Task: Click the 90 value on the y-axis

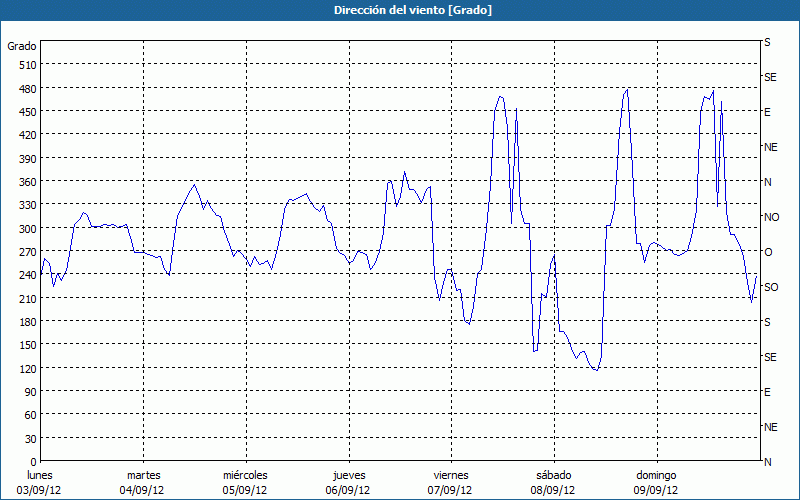Action: [30, 392]
